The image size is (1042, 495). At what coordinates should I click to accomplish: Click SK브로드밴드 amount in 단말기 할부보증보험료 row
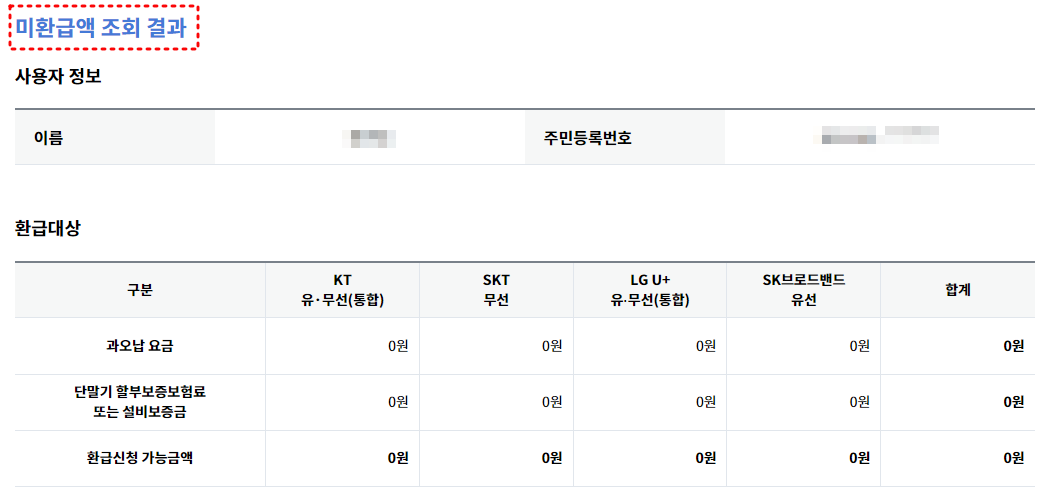[859, 402]
